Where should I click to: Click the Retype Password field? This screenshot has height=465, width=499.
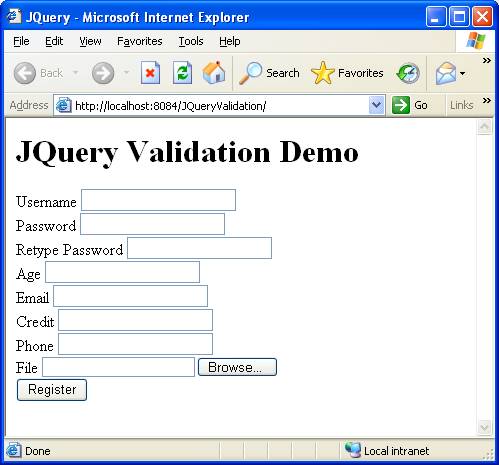click(199, 248)
